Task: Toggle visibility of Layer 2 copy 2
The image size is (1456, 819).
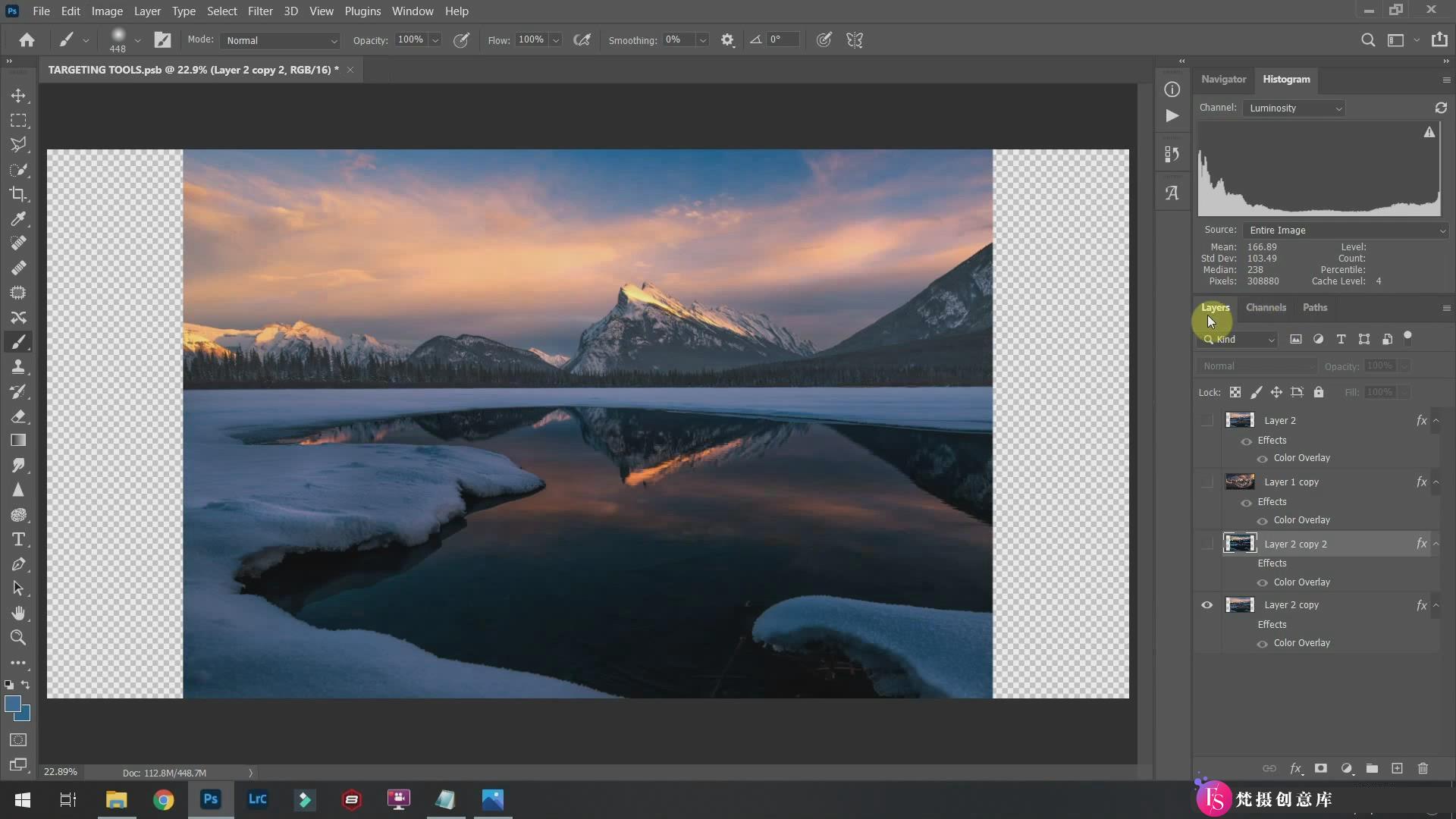Action: click(1207, 543)
